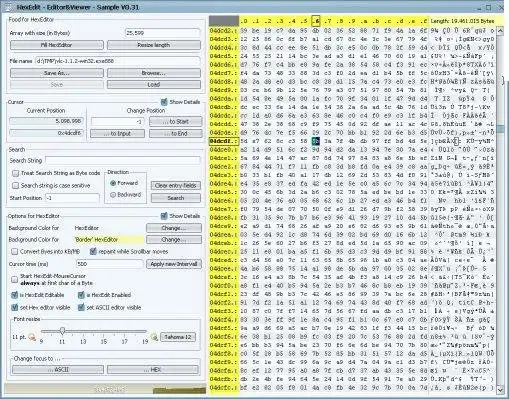Toggle is HexEdit Enabled checkbox
The width and height of the screenshot is (509, 399).
tap(81, 295)
